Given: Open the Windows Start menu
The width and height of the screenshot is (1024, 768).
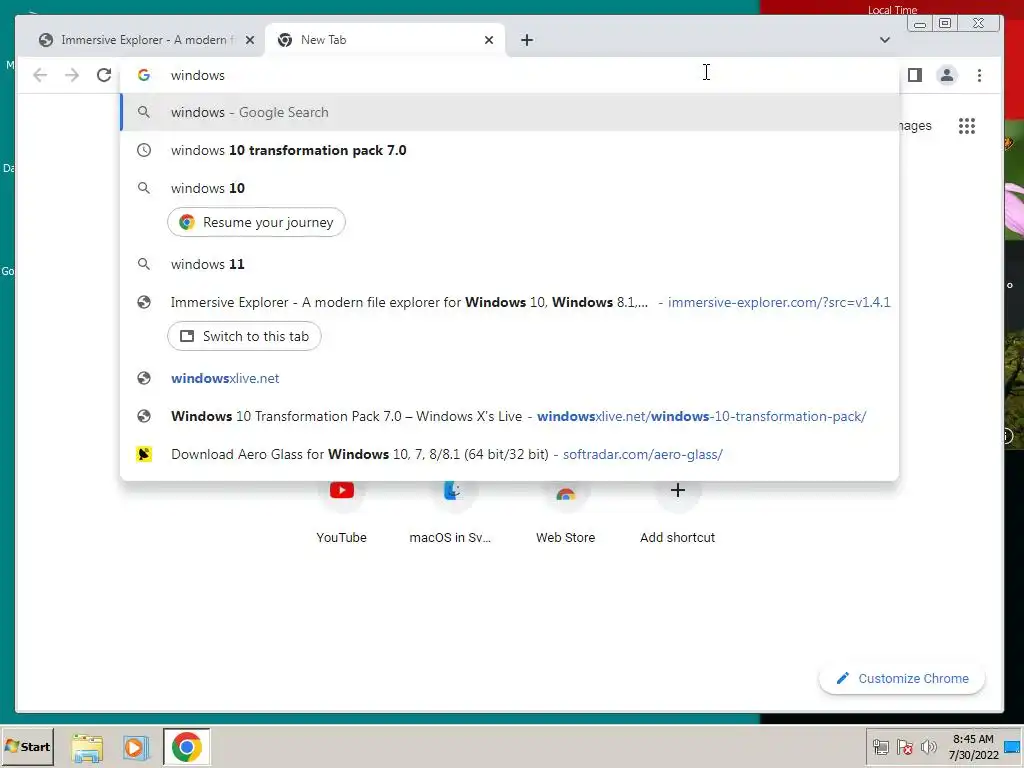Looking at the screenshot, I should [27, 746].
